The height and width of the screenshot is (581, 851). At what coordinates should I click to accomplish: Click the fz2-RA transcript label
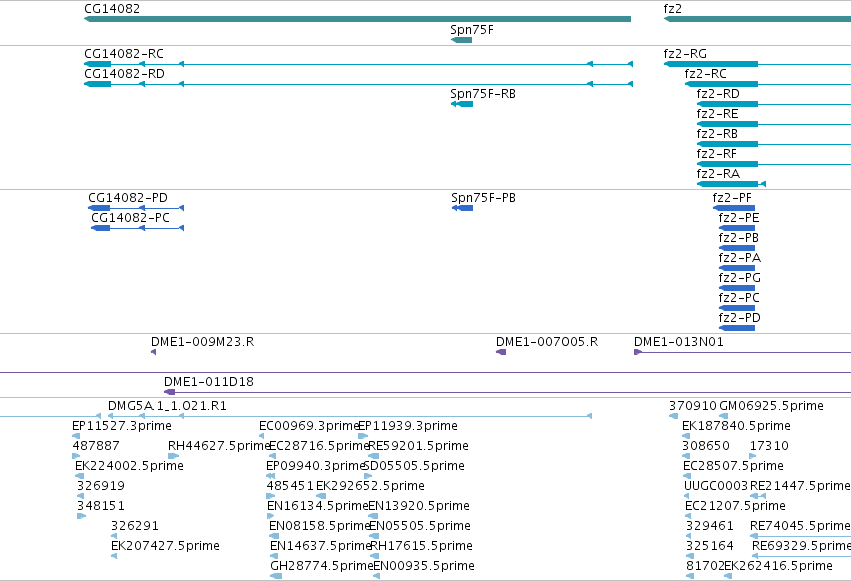pyautogui.click(x=718, y=174)
